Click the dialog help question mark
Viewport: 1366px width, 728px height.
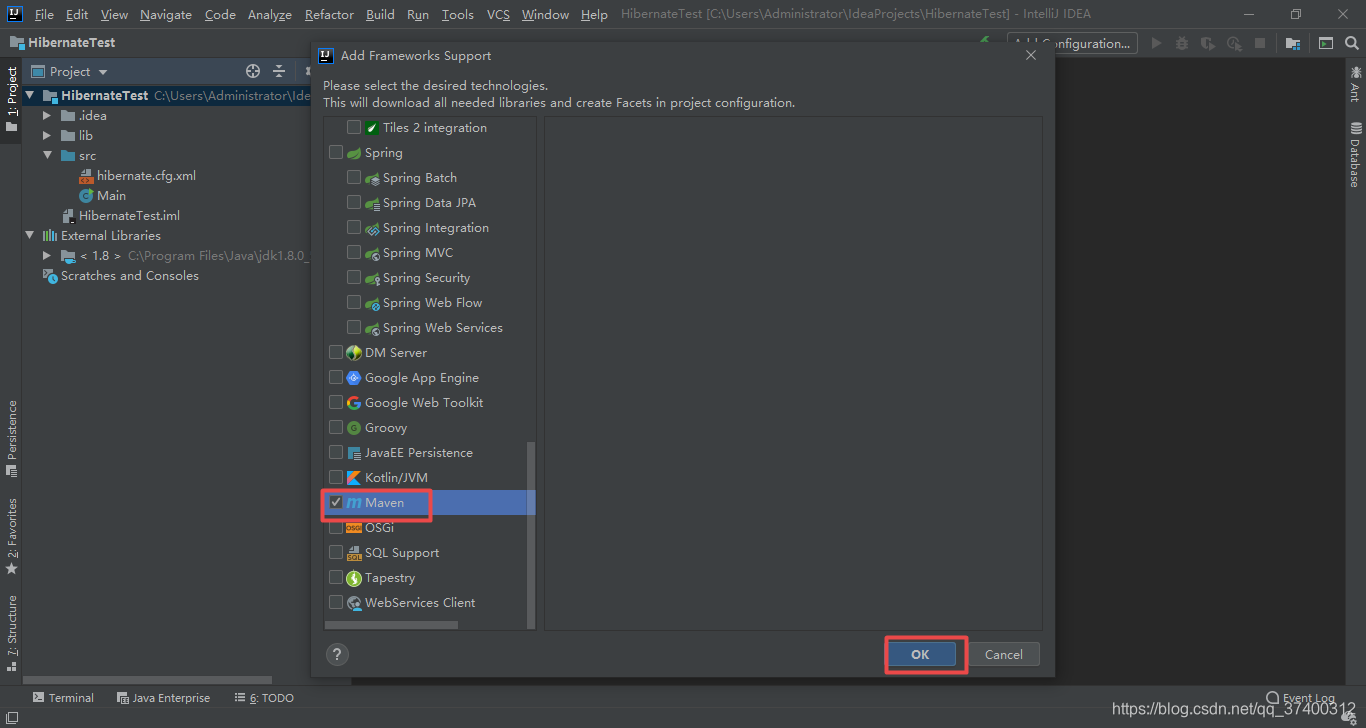coord(337,654)
